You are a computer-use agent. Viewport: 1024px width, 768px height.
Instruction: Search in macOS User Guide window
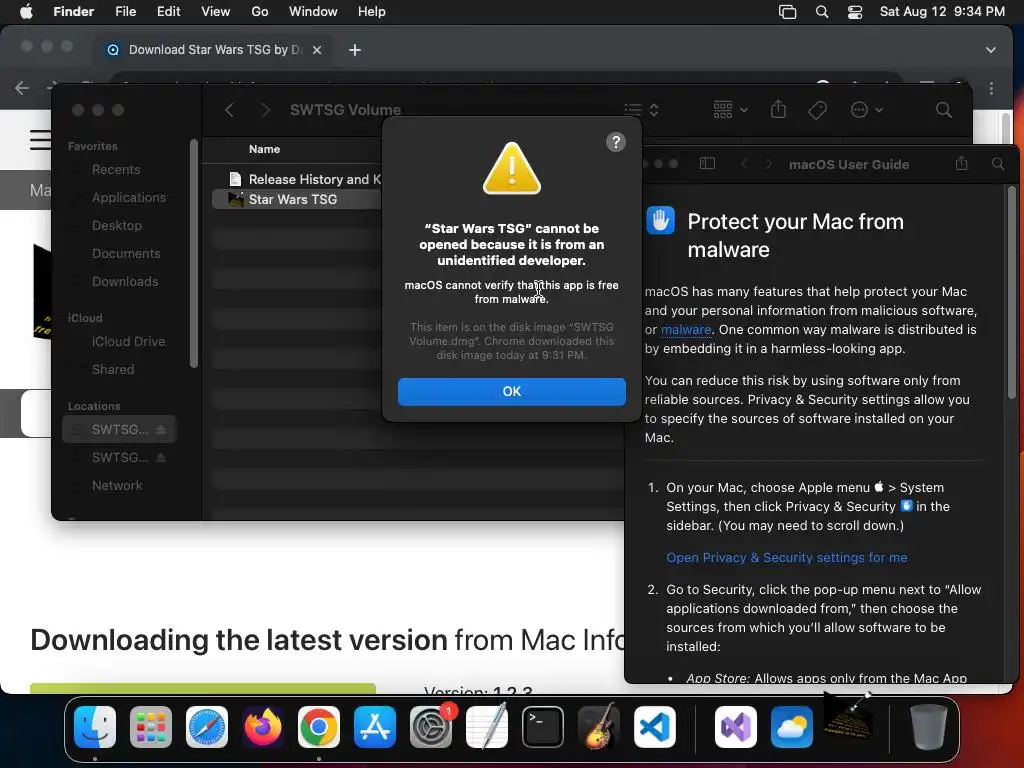(997, 164)
